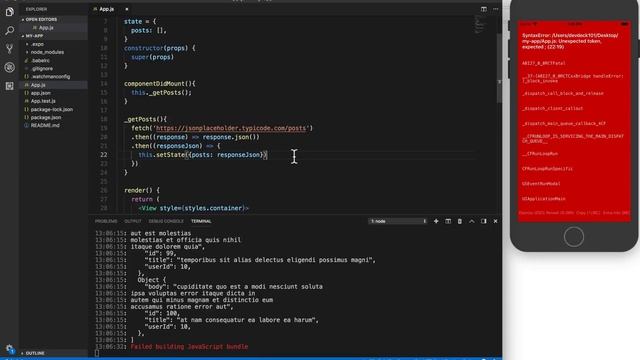Open the Debug view in activity bar

pyautogui.click(x=9, y=67)
